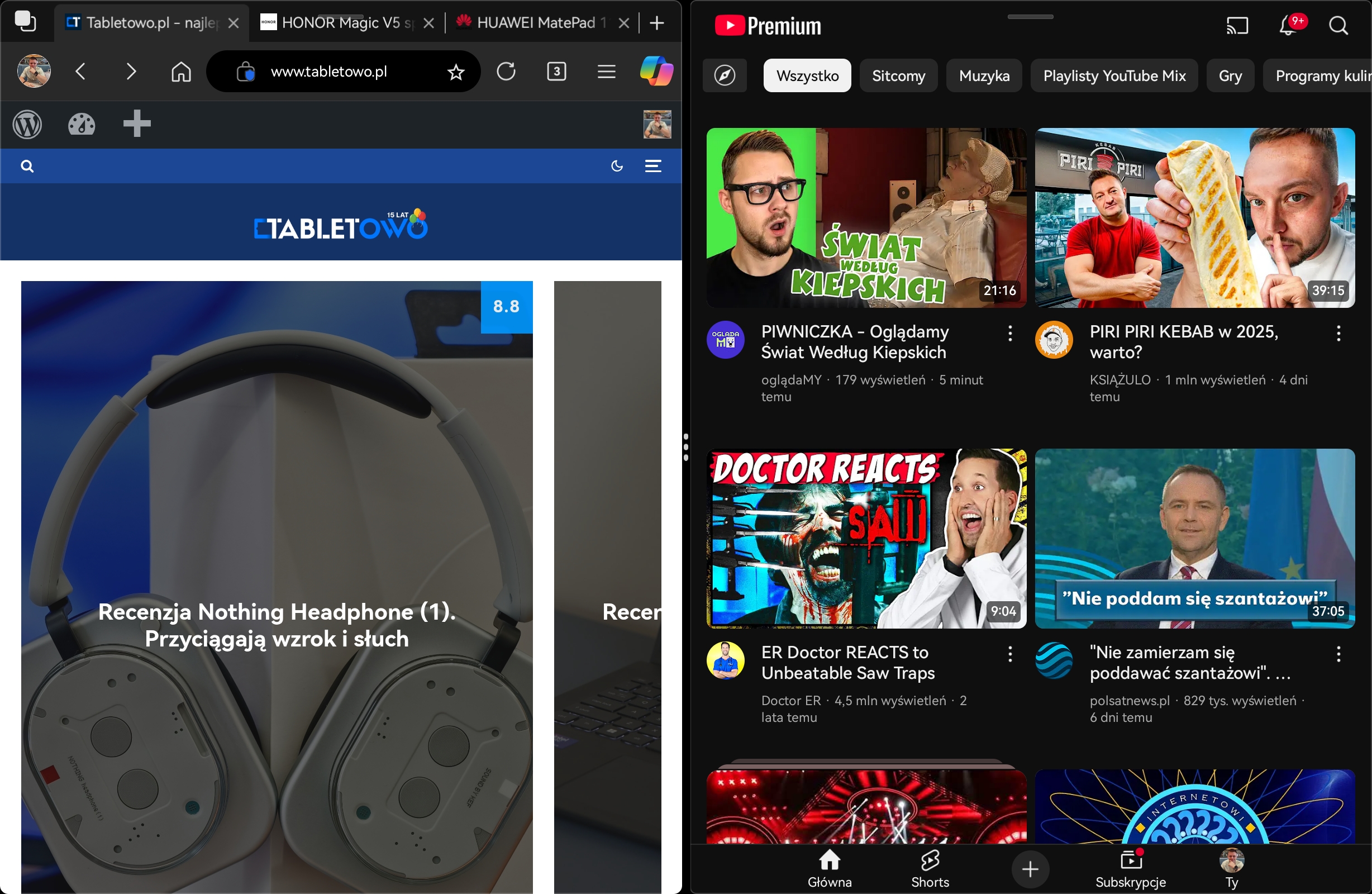The width and height of the screenshot is (1372, 894).
Task: Open the YouTube explore compass chip
Action: click(725, 75)
